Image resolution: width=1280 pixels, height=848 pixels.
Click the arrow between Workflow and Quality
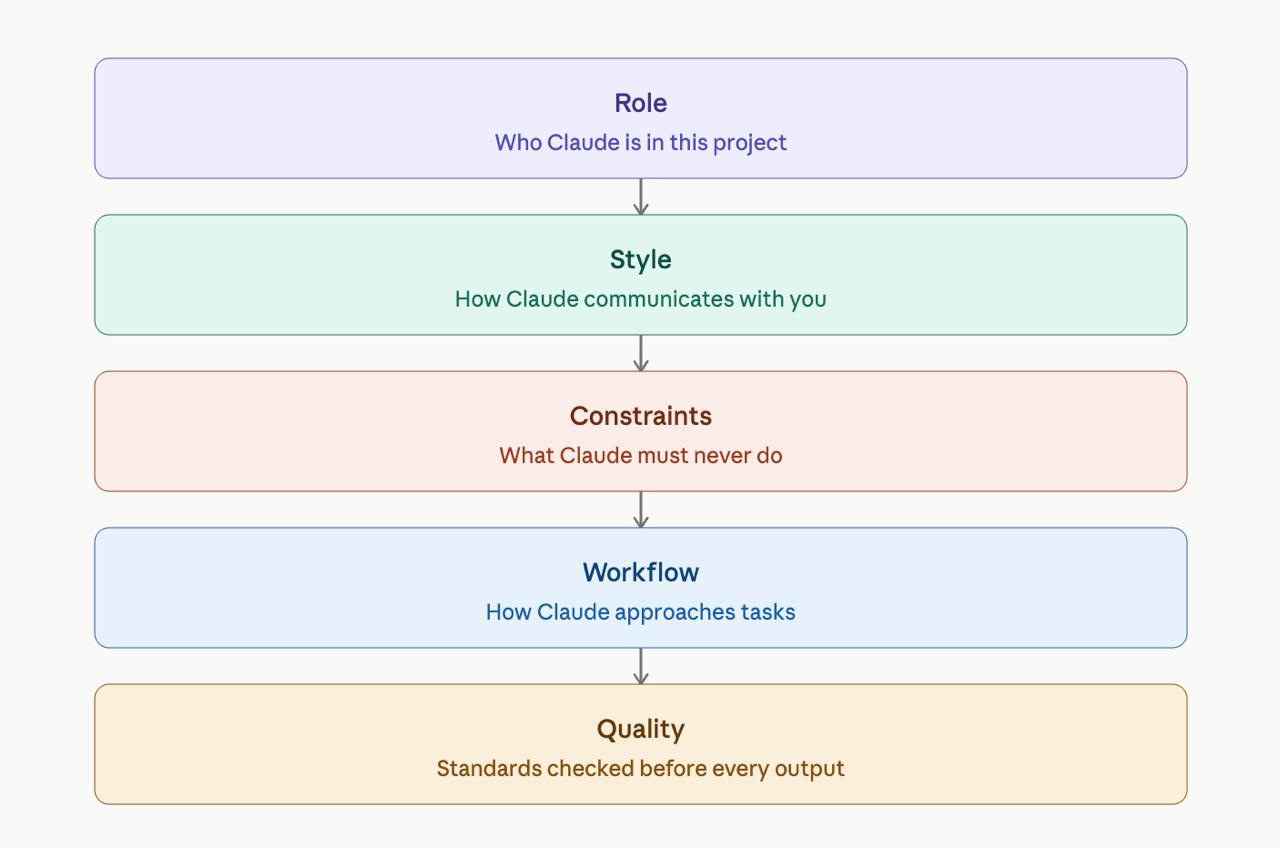tap(641, 666)
